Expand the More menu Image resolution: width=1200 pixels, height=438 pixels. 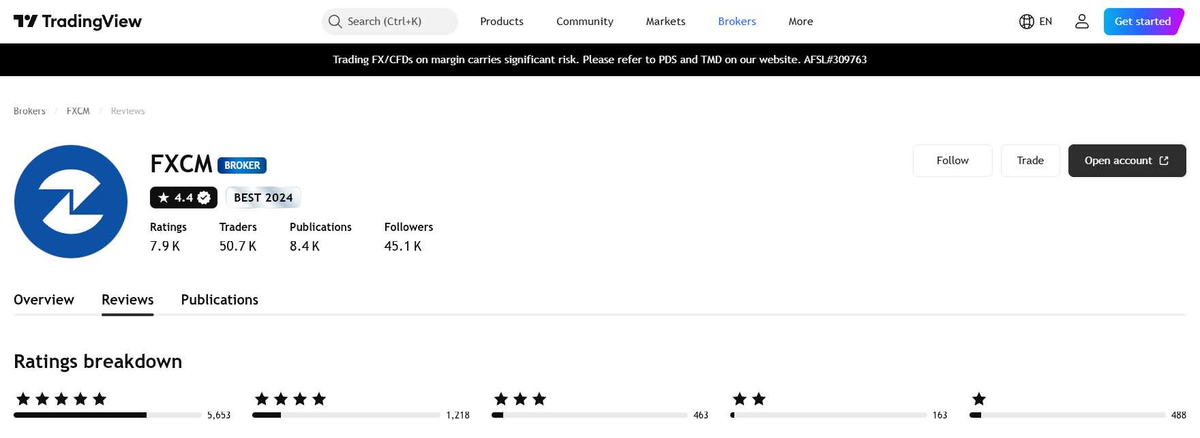[x=800, y=21]
